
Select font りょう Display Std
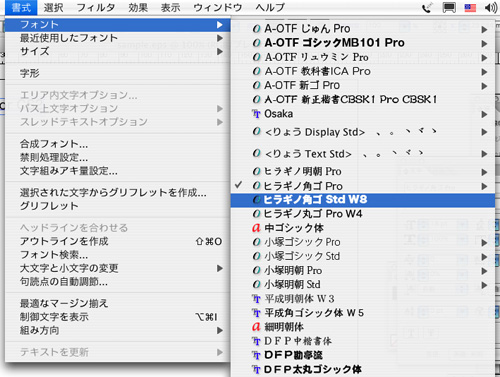tap(363, 132)
